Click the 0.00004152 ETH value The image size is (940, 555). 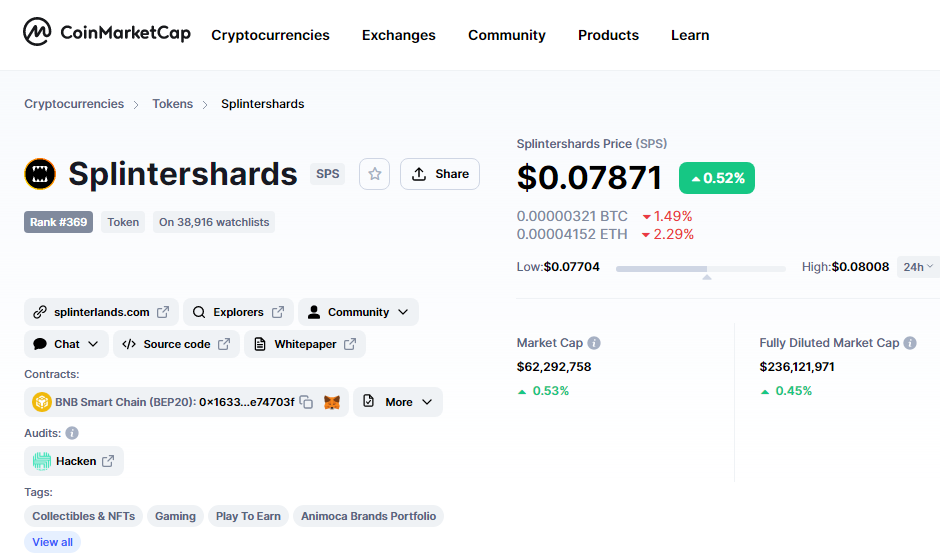(x=572, y=234)
